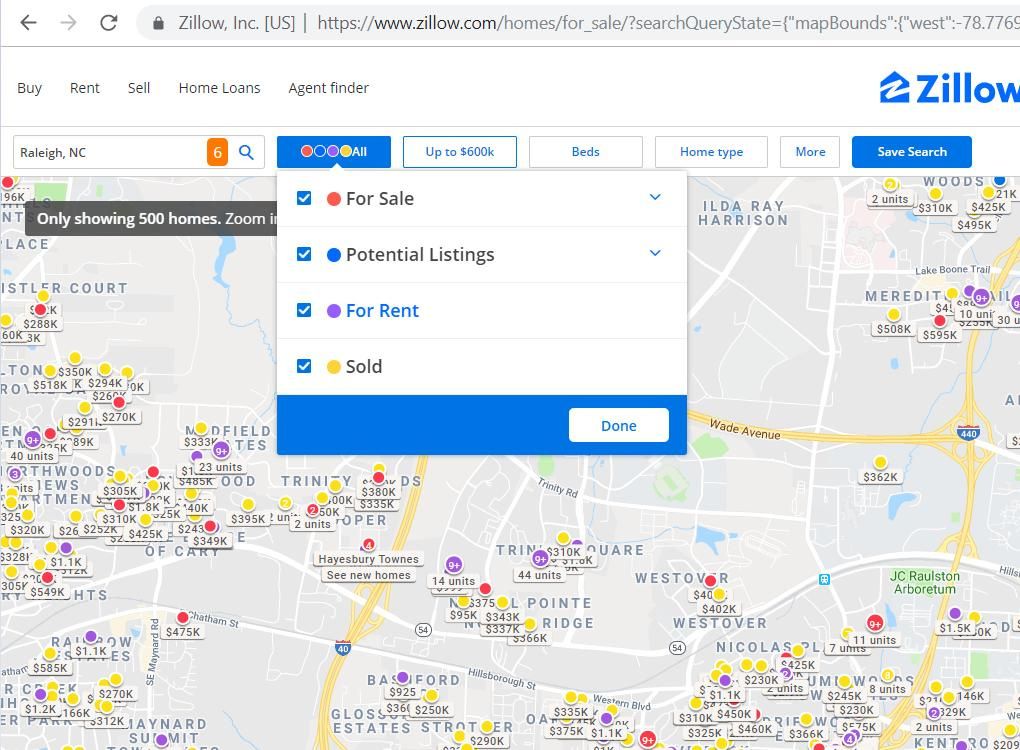Select the purple 9+ cluster above 14 units

tap(454, 565)
